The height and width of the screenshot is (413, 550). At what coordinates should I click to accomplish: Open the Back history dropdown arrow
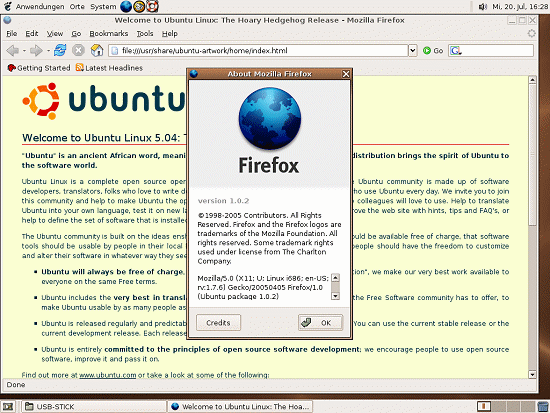pyautogui.click(x=24, y=51)
